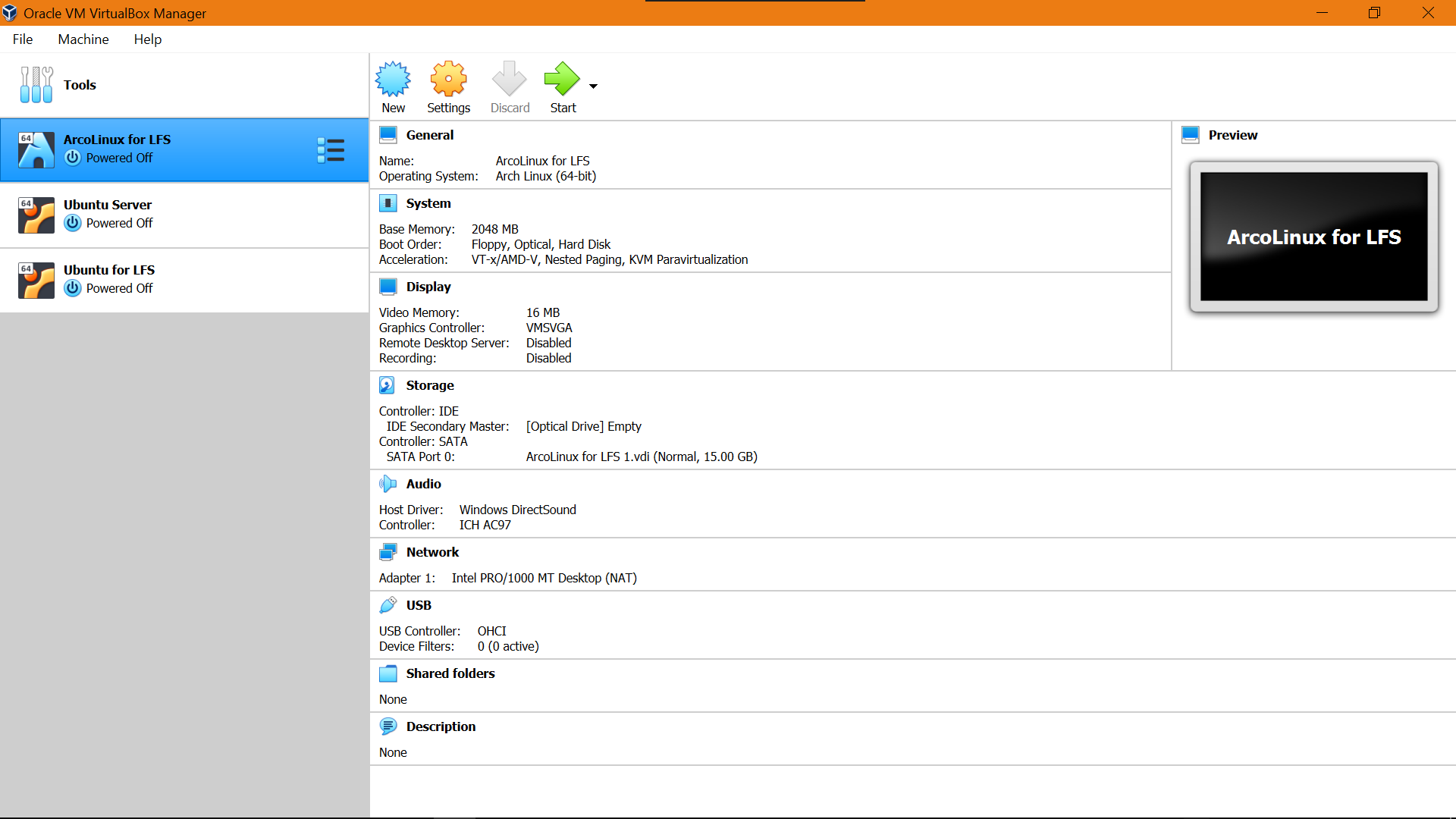Click the VirtualBox logo in title bar

click(10, 13)
